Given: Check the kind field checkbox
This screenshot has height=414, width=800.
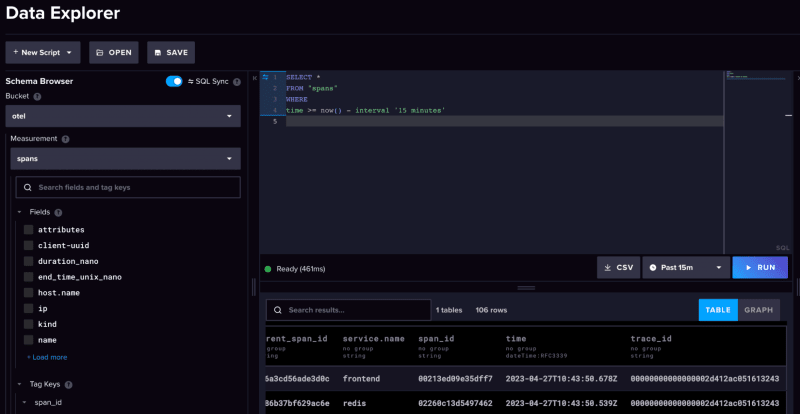Looking at the screenshot, I should [29, 324].
